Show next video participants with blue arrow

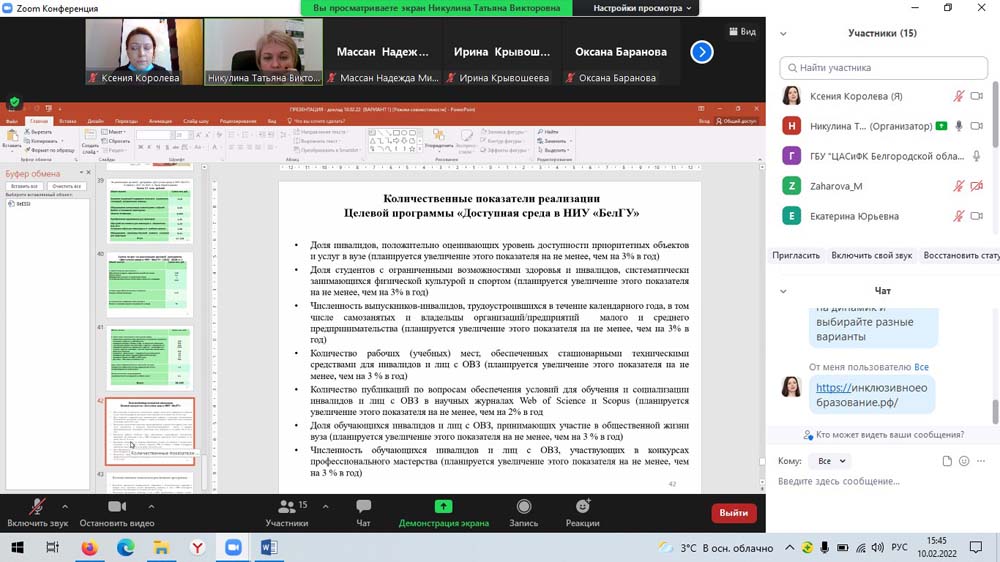click(702, 52)
